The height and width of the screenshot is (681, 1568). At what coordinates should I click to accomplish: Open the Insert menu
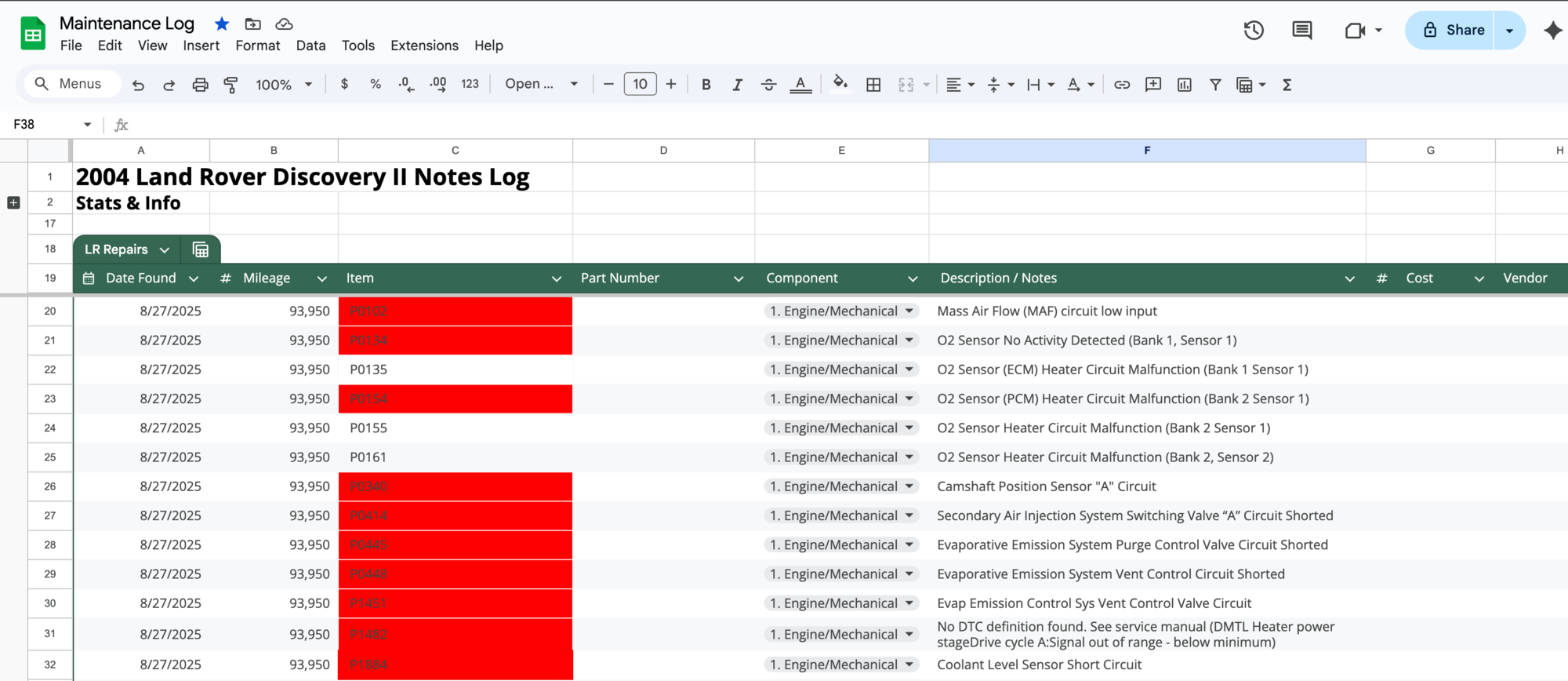click(201, 46)
